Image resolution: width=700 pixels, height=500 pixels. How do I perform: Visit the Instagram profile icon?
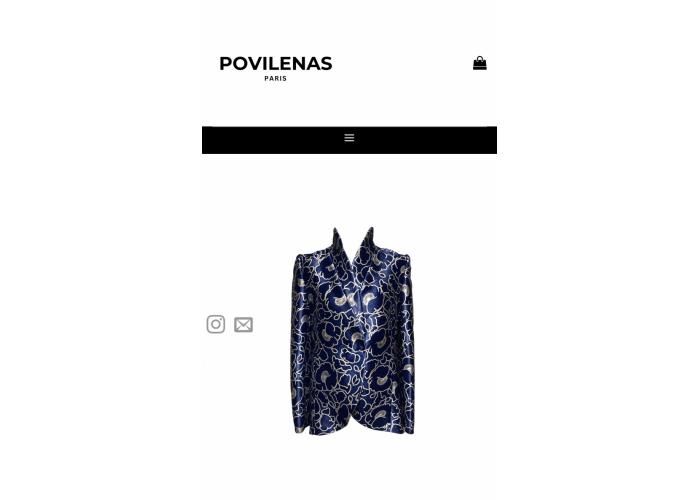point(216,324)
